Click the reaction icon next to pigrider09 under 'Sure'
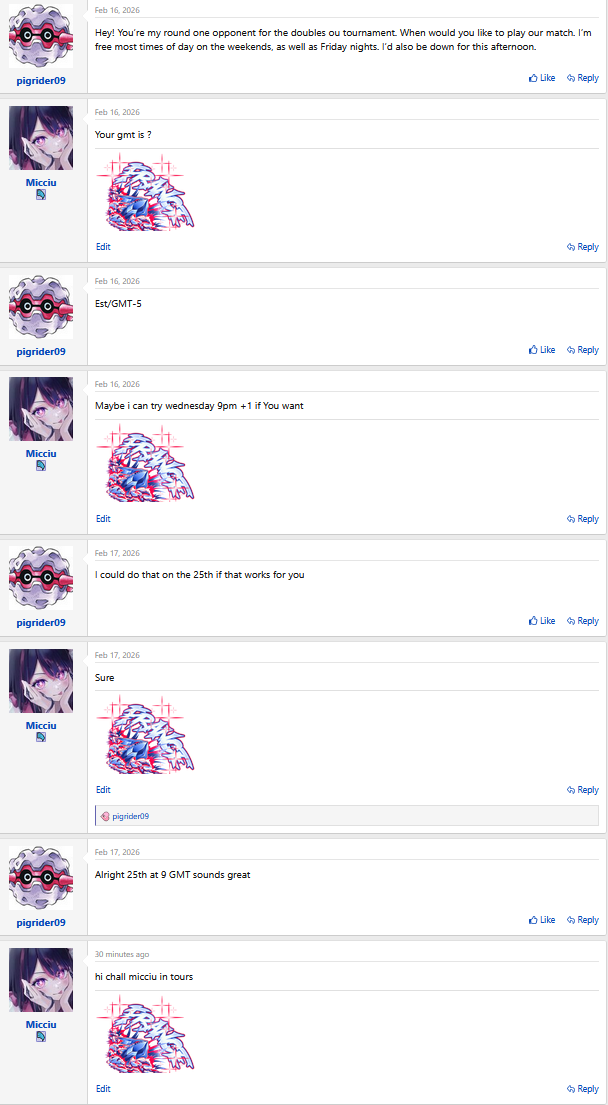This screenshot has width=608, height=1105. 105,816
